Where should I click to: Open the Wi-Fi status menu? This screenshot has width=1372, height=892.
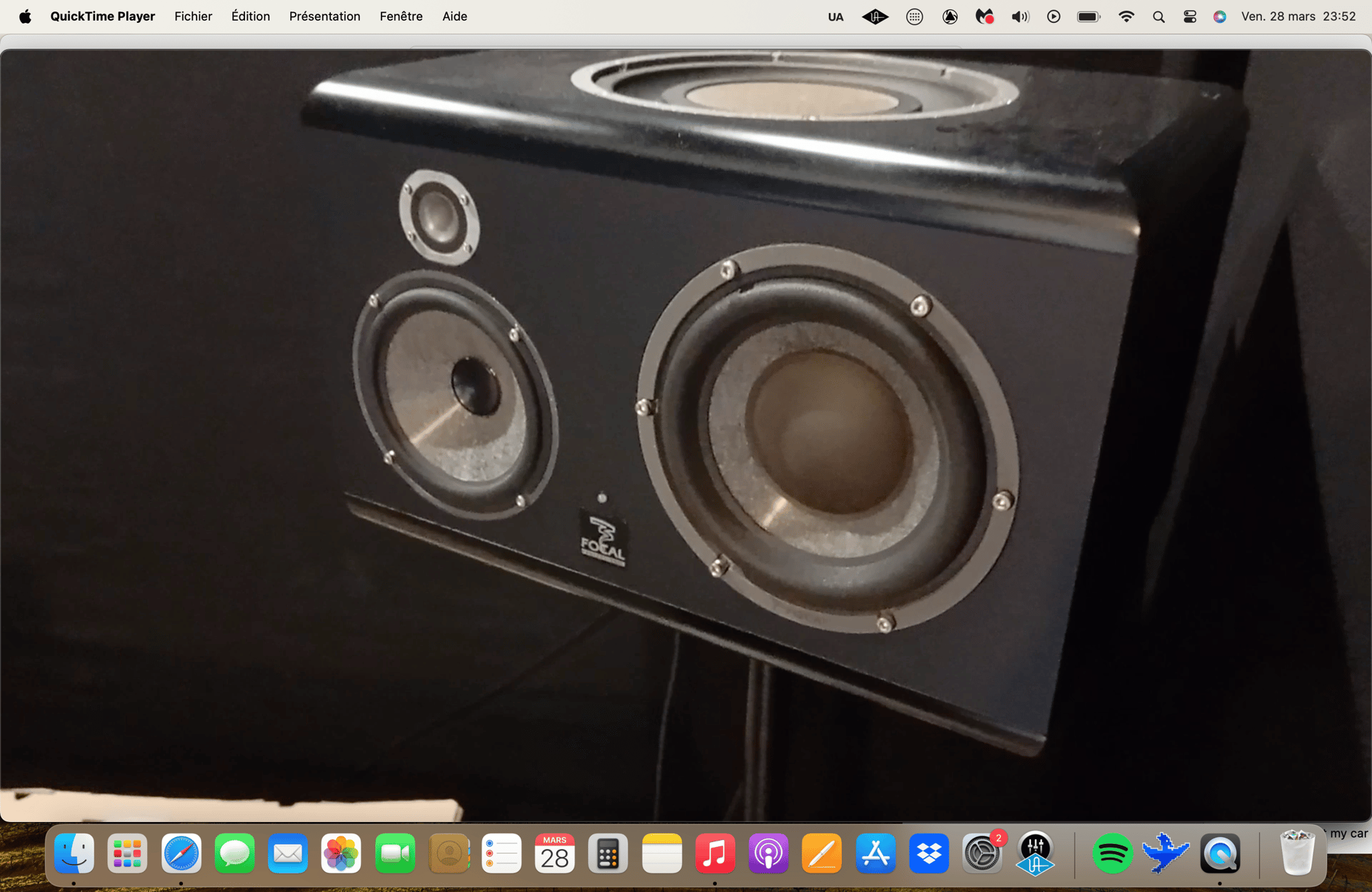coord(1126,16)
